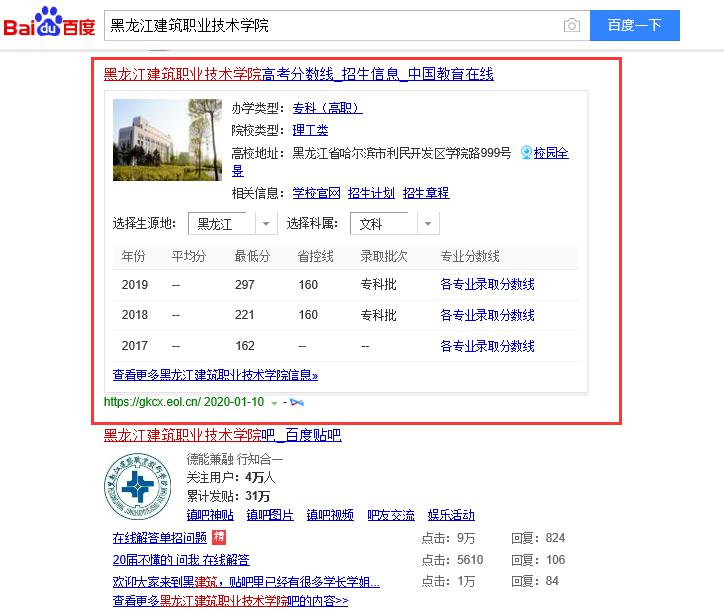Click the 最低分 column header
Screen dimensions: 724x610
pos(252,256)
